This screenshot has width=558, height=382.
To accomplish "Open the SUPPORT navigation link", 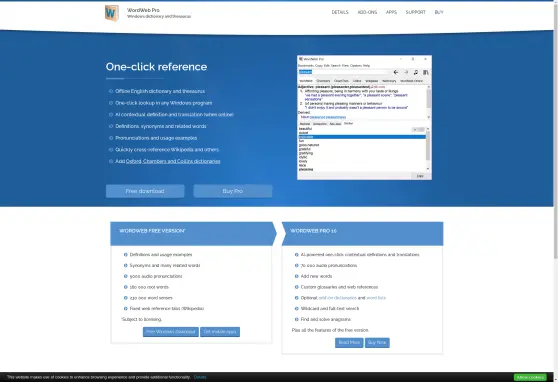I will click(415, 12).
